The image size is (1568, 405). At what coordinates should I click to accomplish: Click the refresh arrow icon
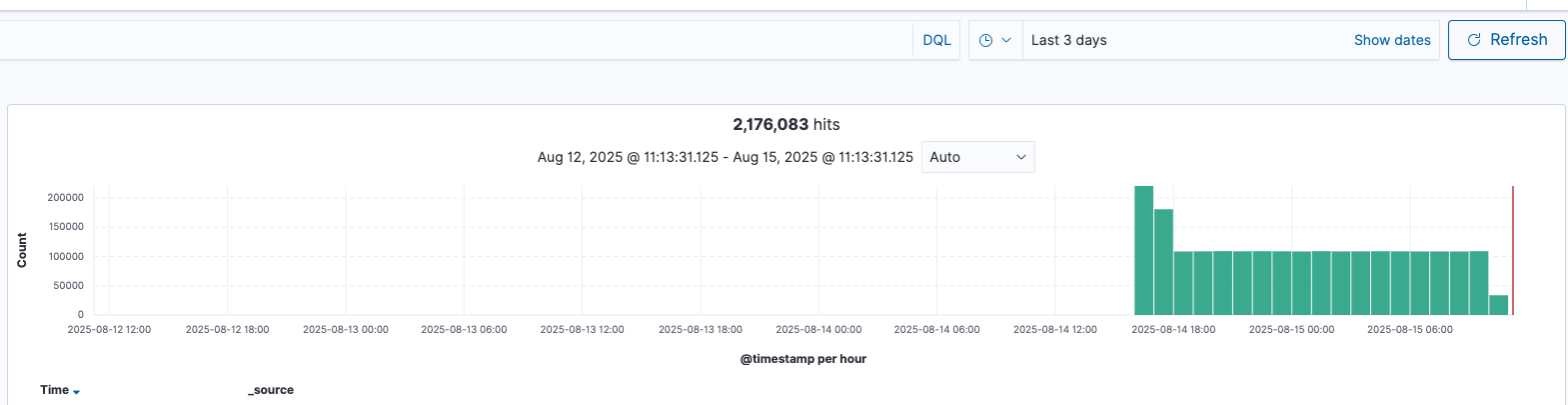1473,40
